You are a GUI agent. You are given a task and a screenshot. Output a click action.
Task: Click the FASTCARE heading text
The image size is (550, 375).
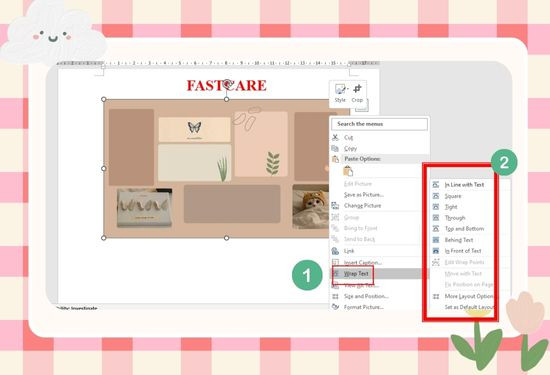click(227, 86)
